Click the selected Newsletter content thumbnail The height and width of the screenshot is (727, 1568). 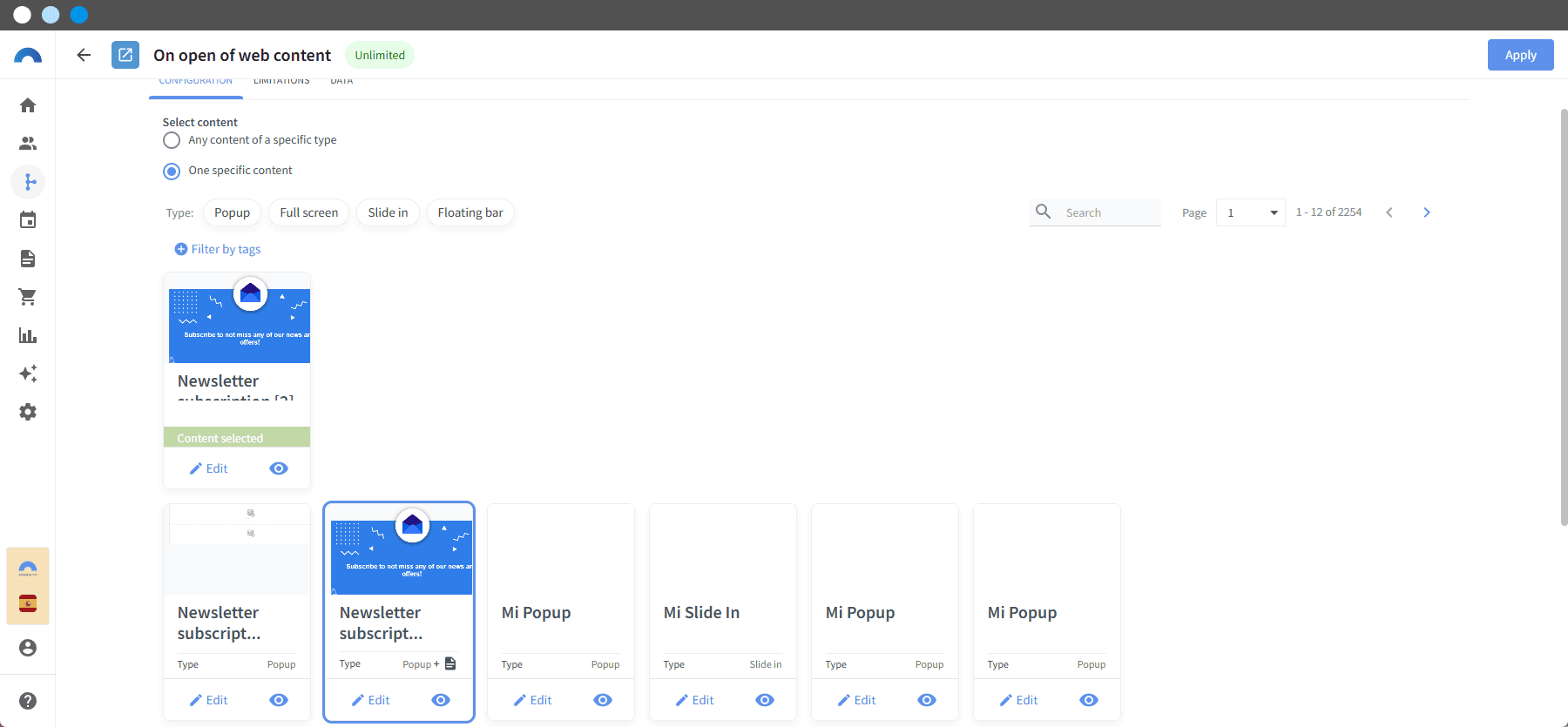240,319
